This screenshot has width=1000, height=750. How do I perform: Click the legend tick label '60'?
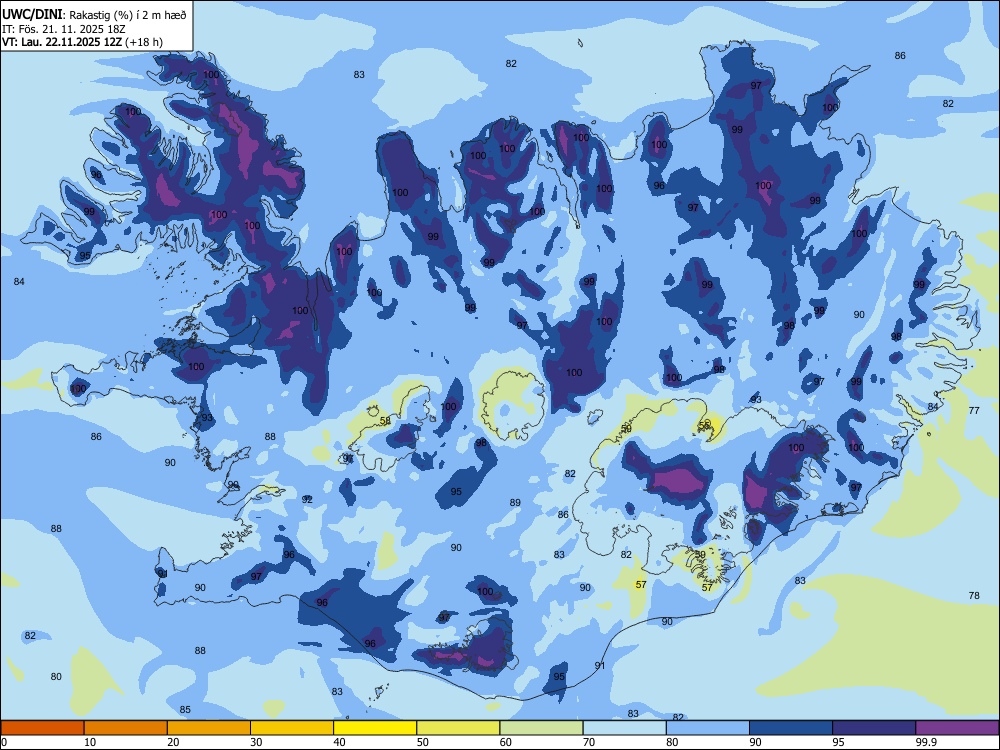coord(506,742)
